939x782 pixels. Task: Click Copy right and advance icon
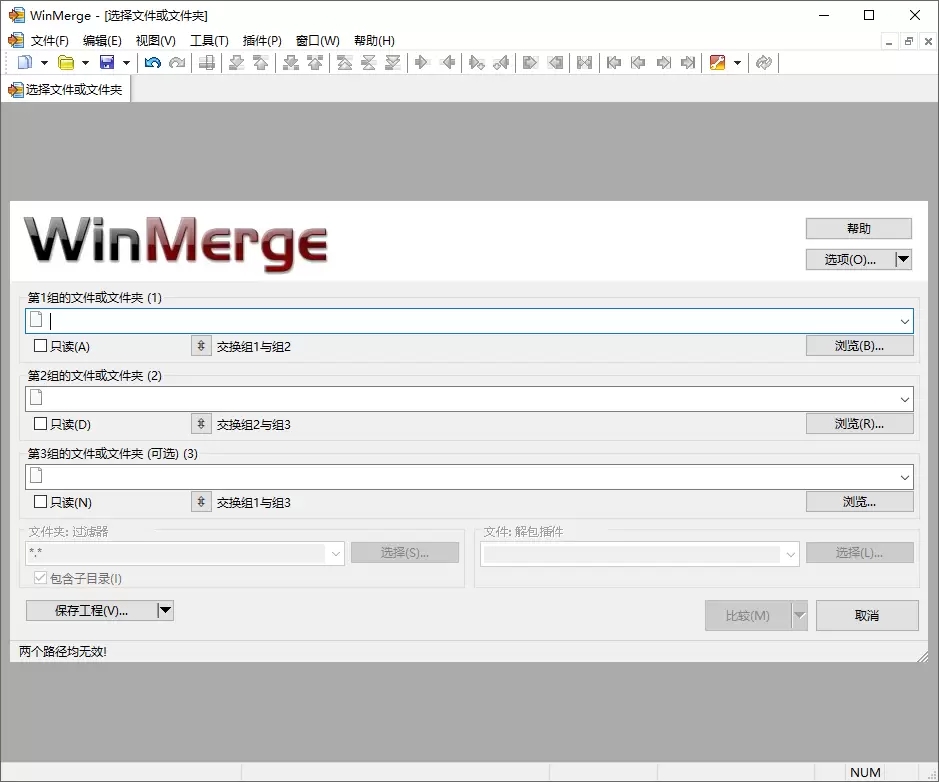click(477, 62)
